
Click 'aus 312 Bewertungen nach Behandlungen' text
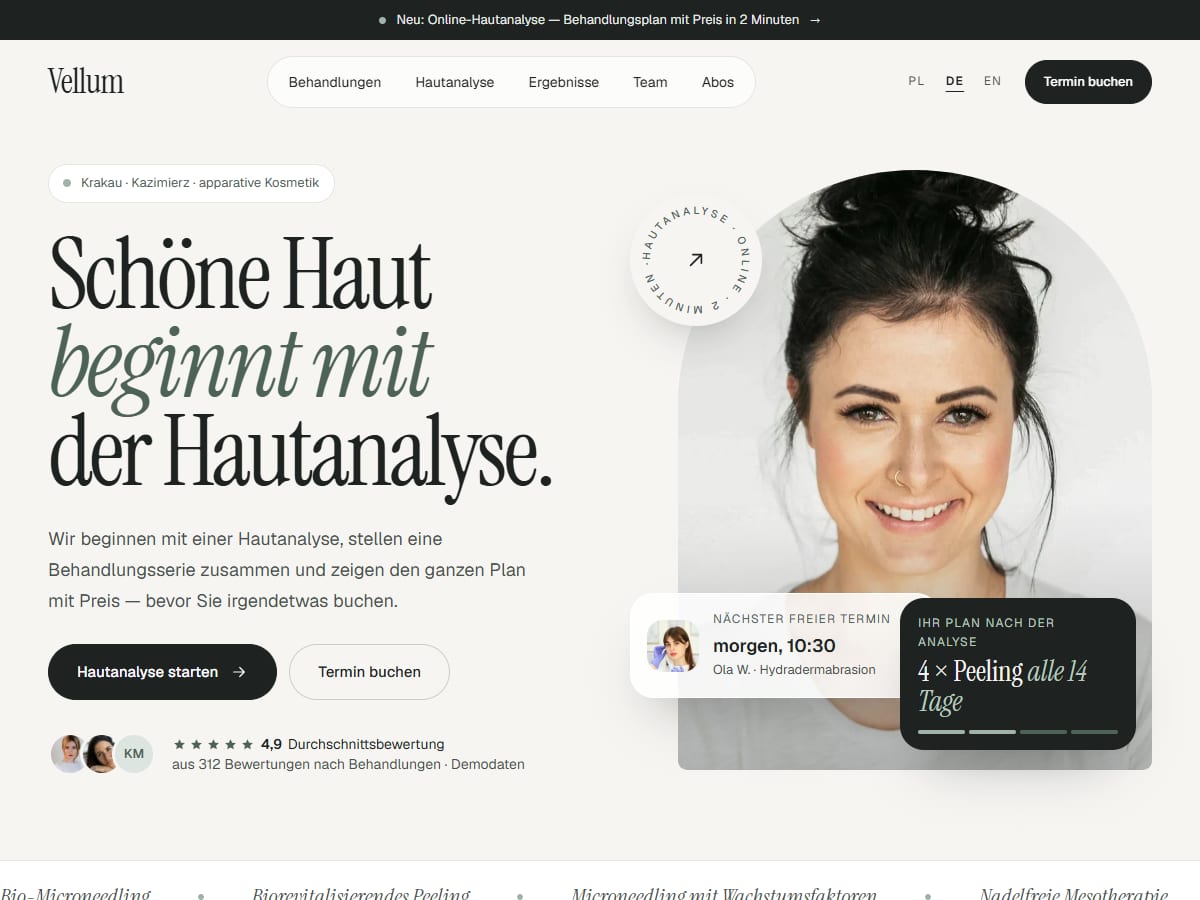point(307,764)
